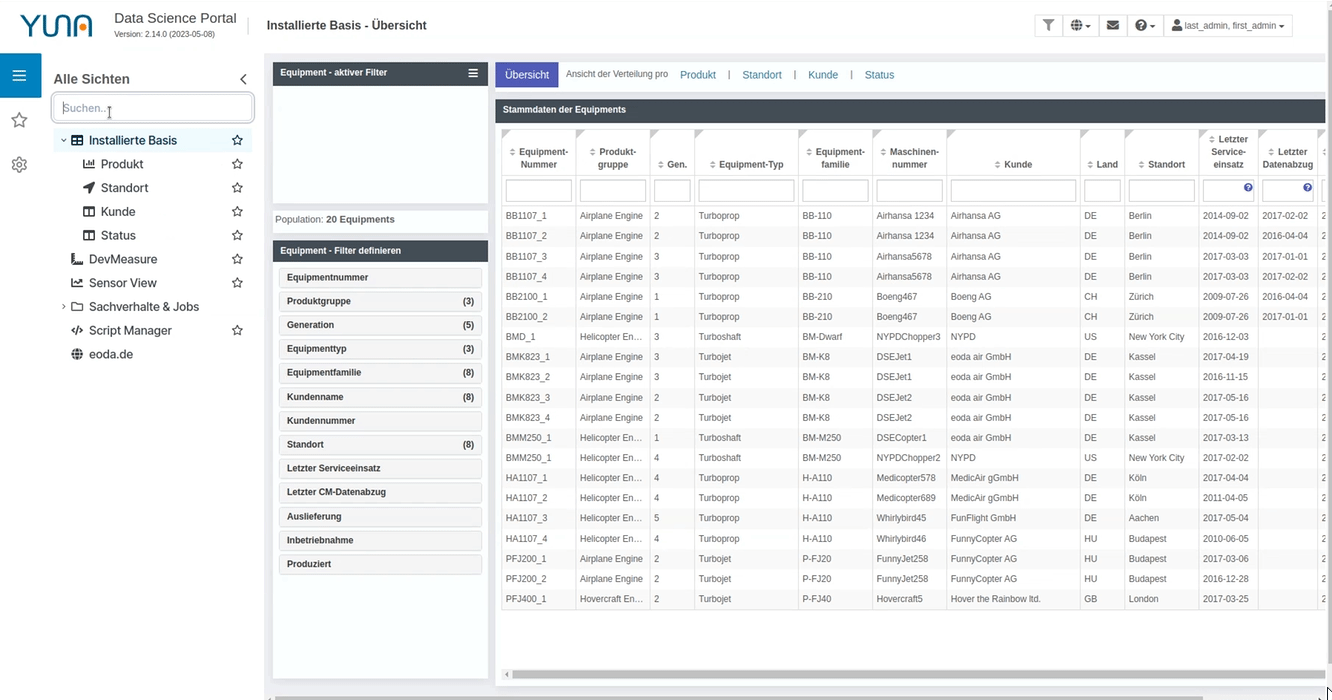1332x700 pixels.
Task: Open Script Manager in the sidebar
Action: pos(130,330)
